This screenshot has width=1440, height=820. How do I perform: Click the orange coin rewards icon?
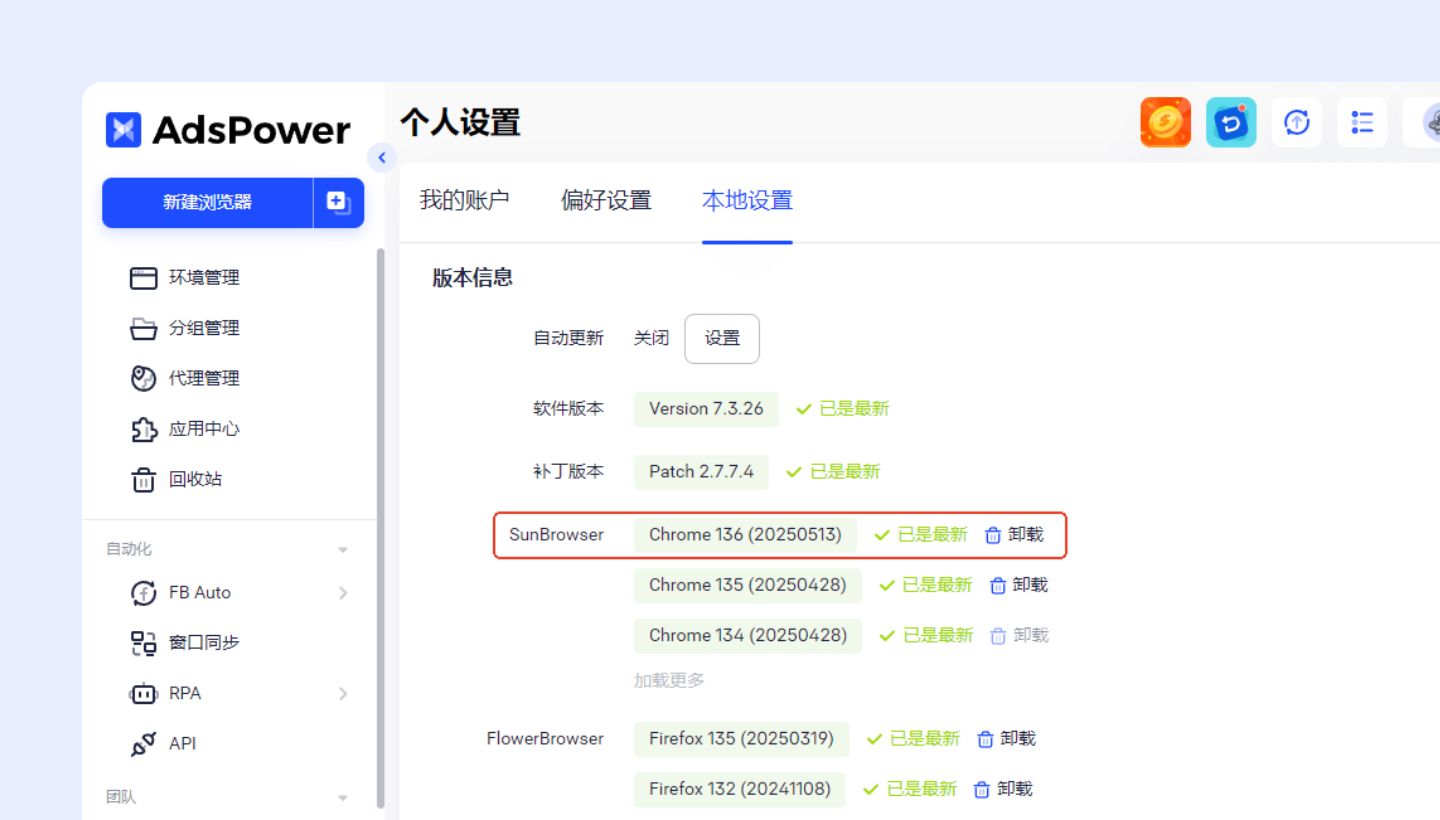tap(1166, 122)
